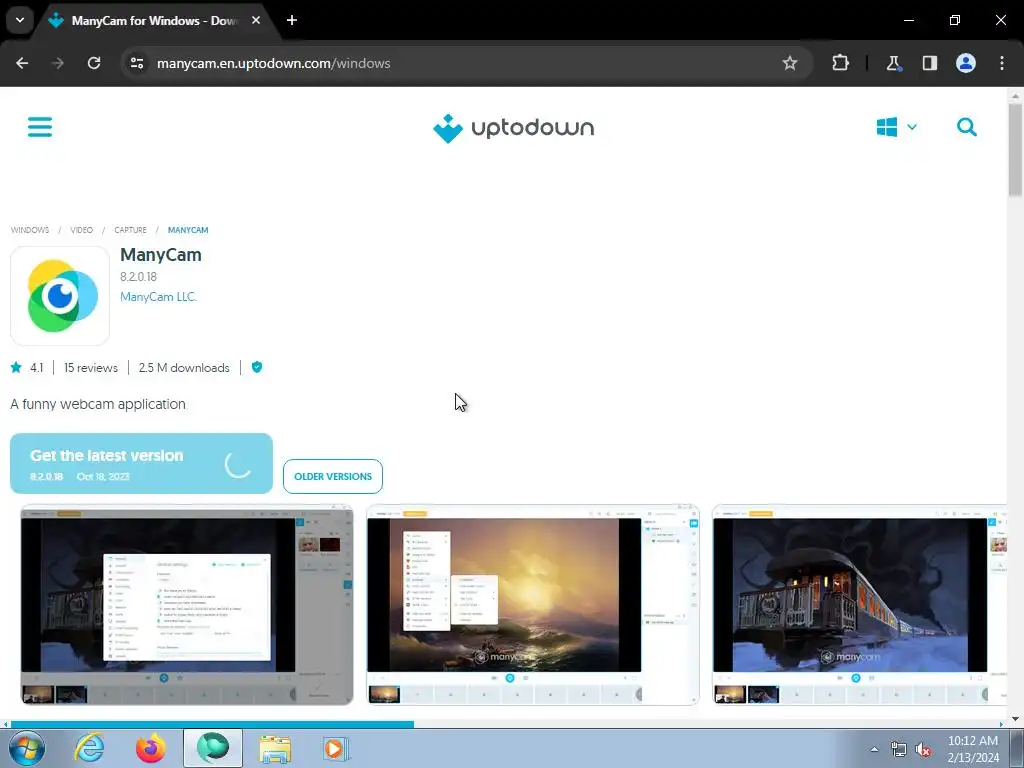Open the settings dialog screenshot thumbnail
The width and height of the screenshot is (1024, 768).
coord(187,605)
